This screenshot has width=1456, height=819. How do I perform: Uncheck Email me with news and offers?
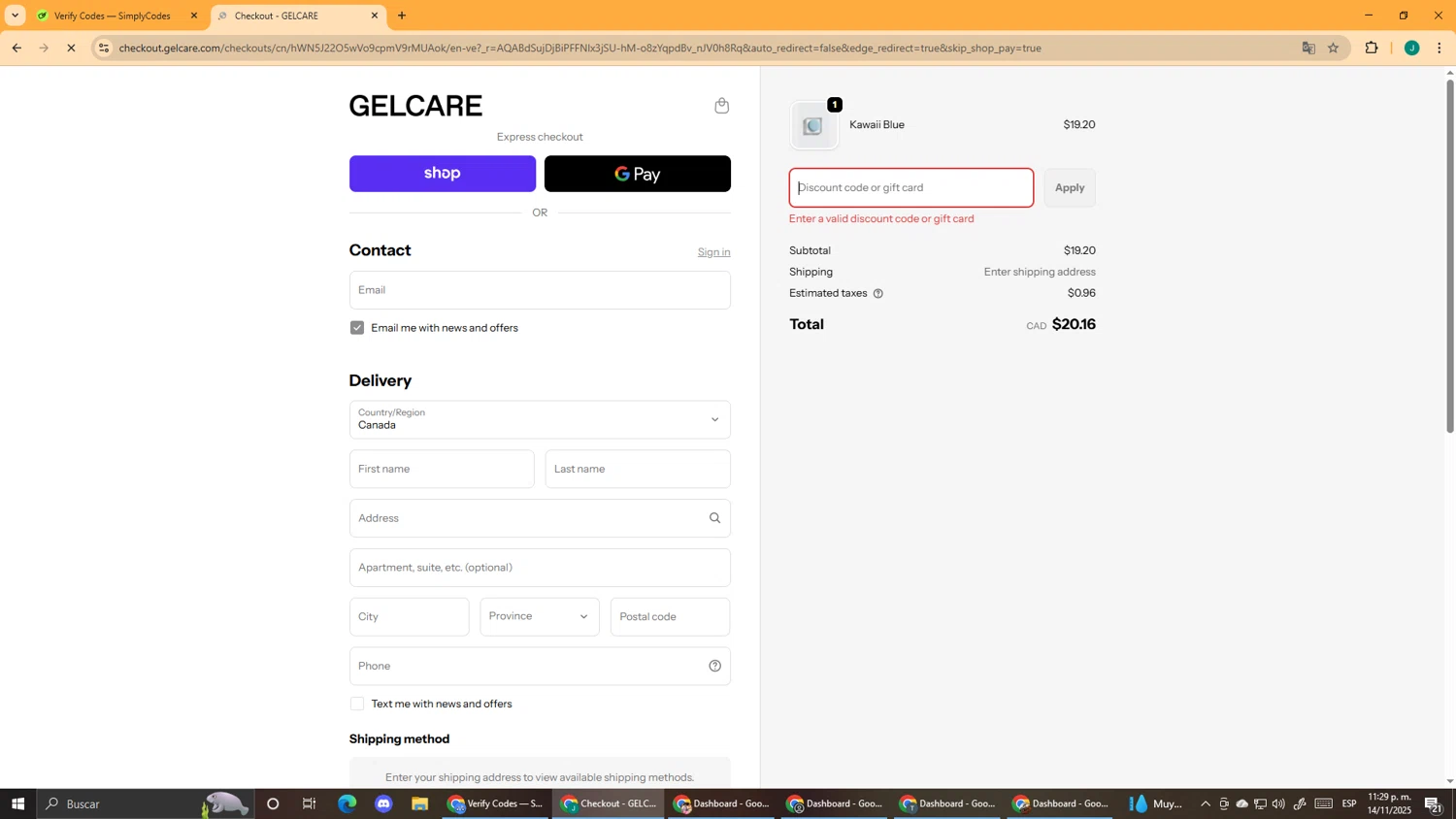pos(357,328)
